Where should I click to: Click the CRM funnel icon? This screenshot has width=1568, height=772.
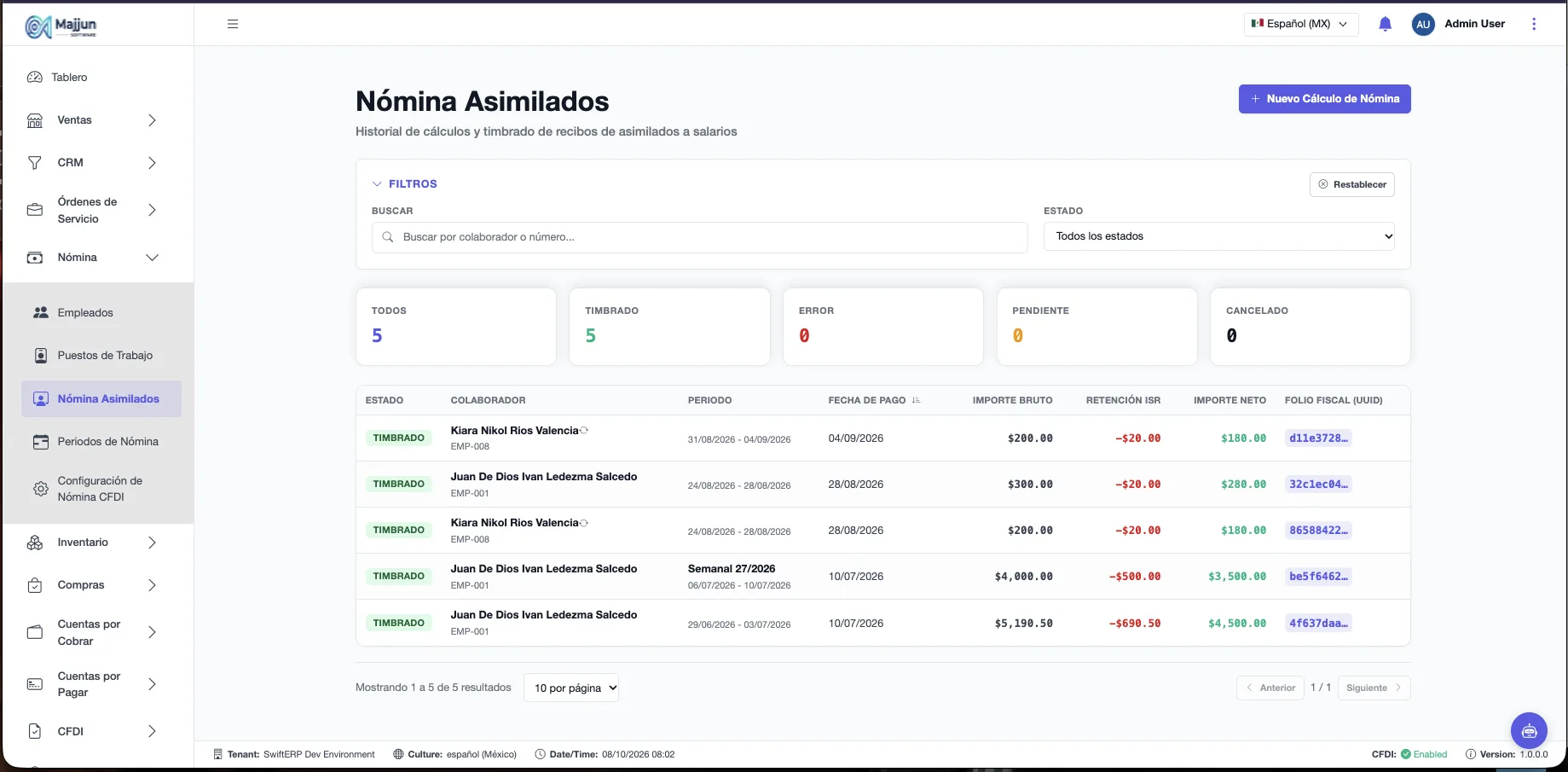point(35,163)
